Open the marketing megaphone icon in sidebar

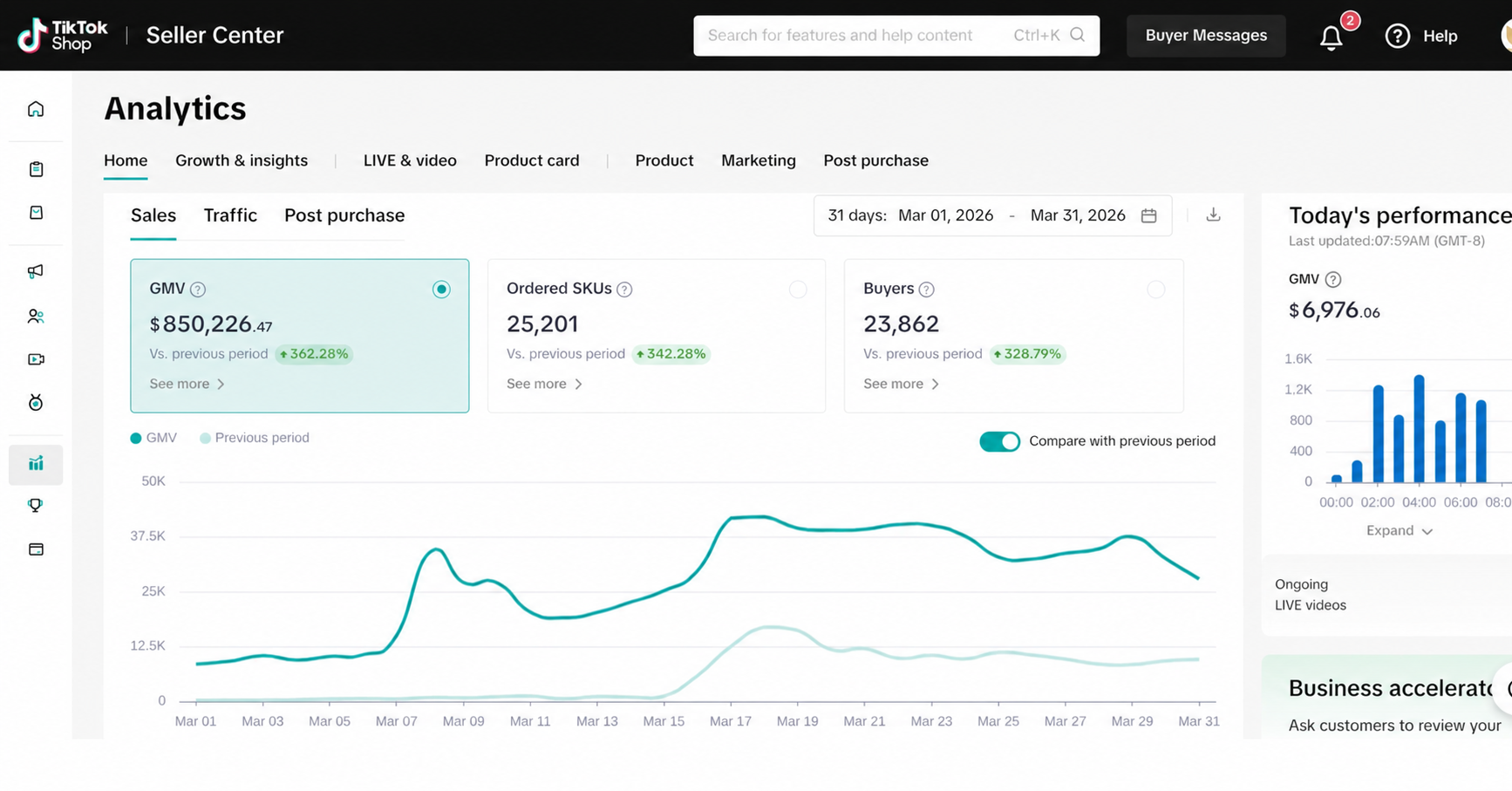coord(36,271)
